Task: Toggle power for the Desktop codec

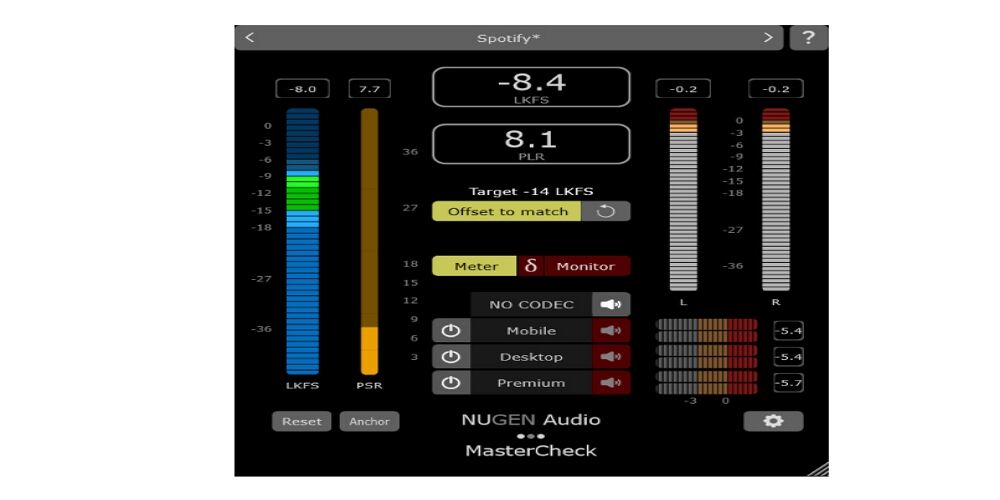Action: [x=451, y=357]
